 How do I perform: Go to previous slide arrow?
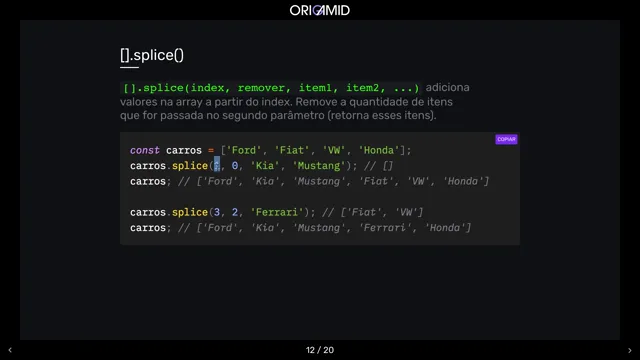click(10, 350)
